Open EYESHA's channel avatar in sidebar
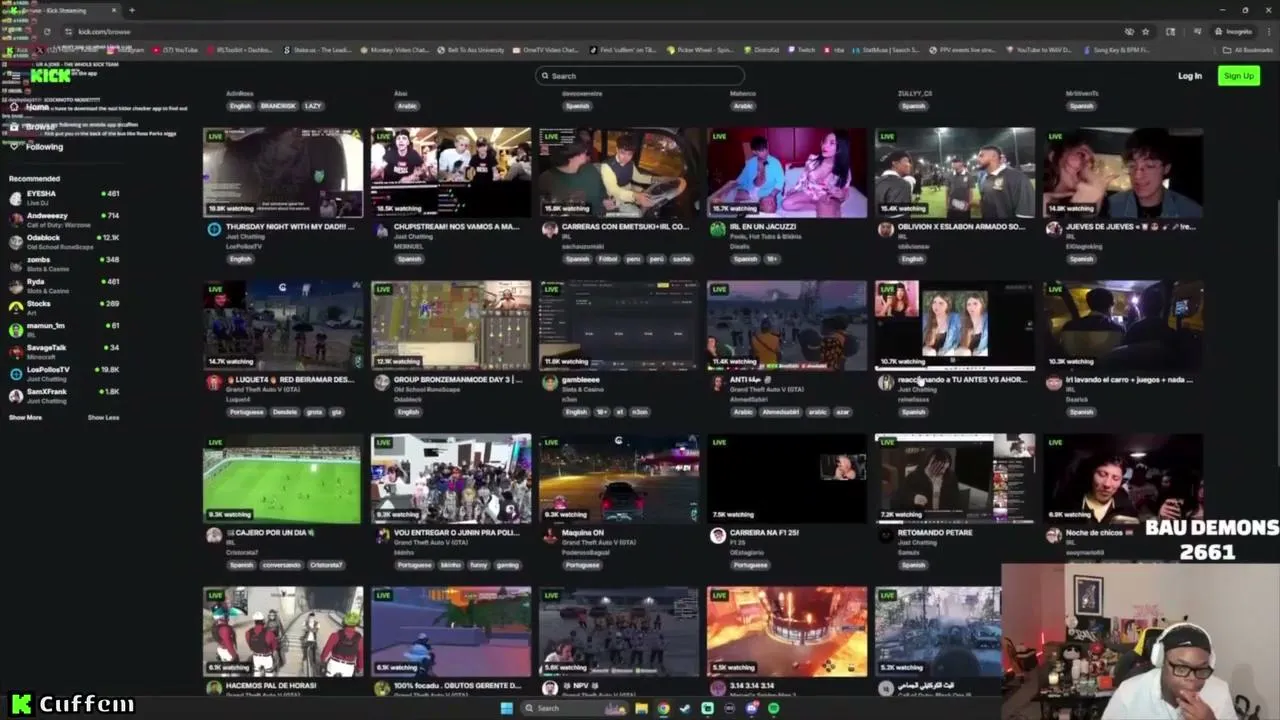Viewport: 1280px width, 720px height. (x=15, y=197)
